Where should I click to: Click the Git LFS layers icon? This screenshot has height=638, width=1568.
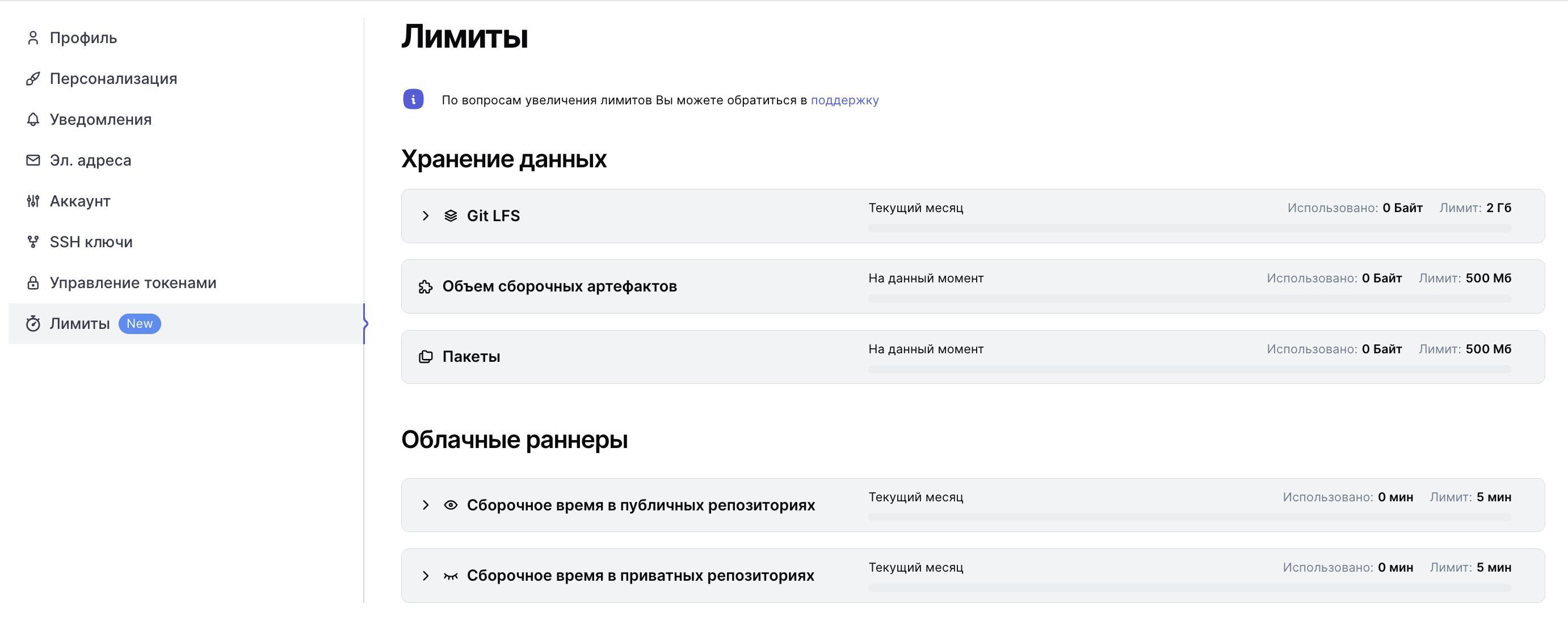pos(451,216)
